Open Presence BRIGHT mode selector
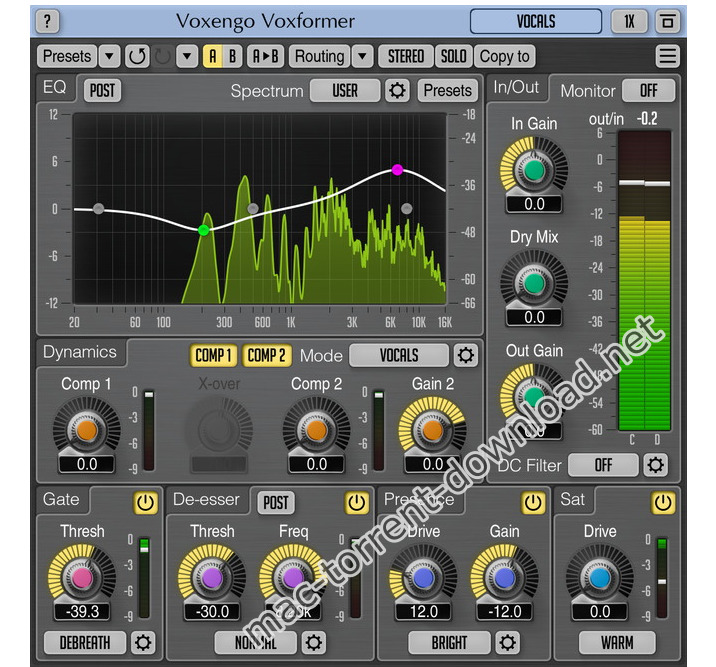The image size is (716, 667). click(449, 642)
